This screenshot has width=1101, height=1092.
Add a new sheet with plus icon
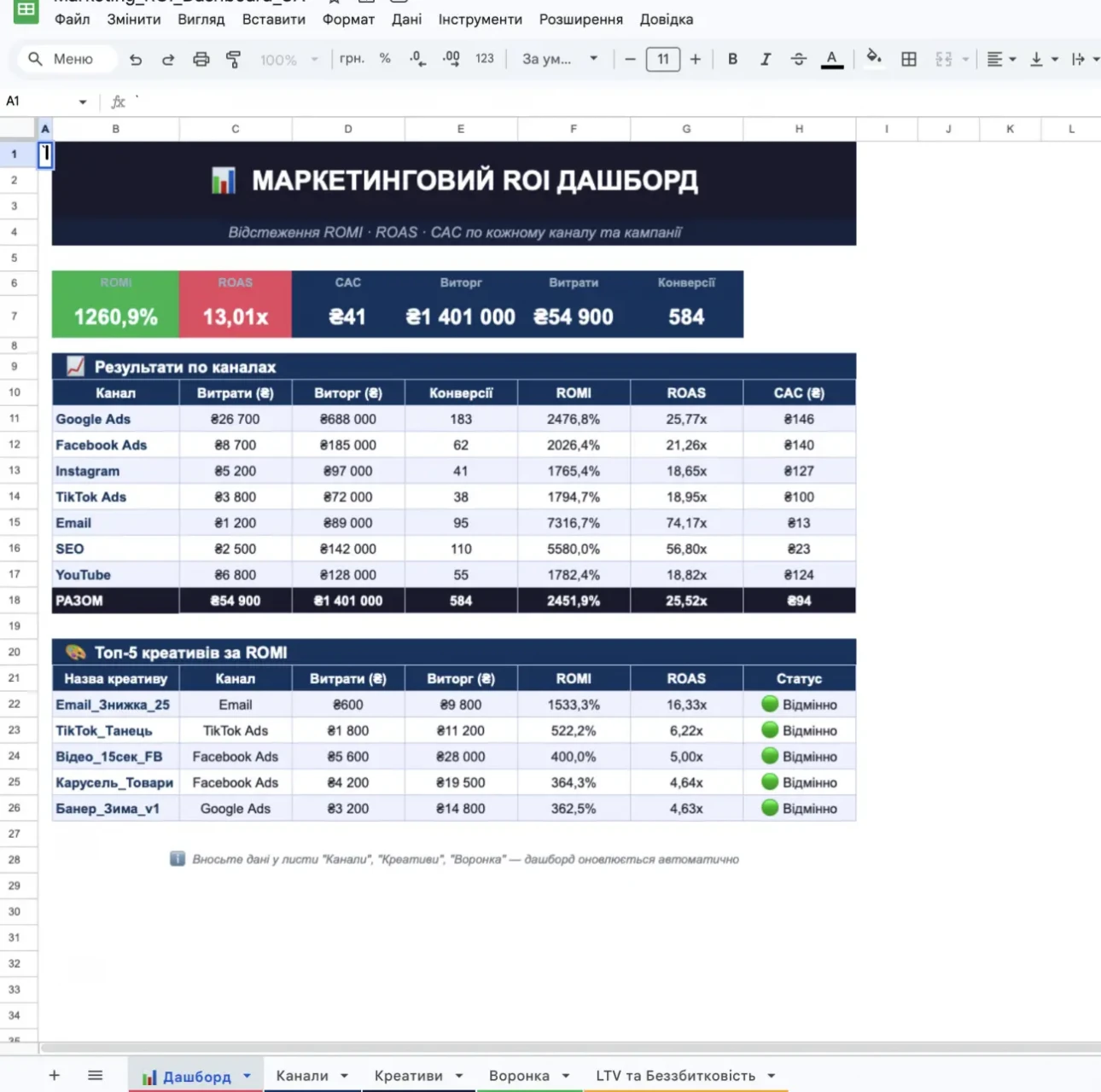pos(54,1075)
